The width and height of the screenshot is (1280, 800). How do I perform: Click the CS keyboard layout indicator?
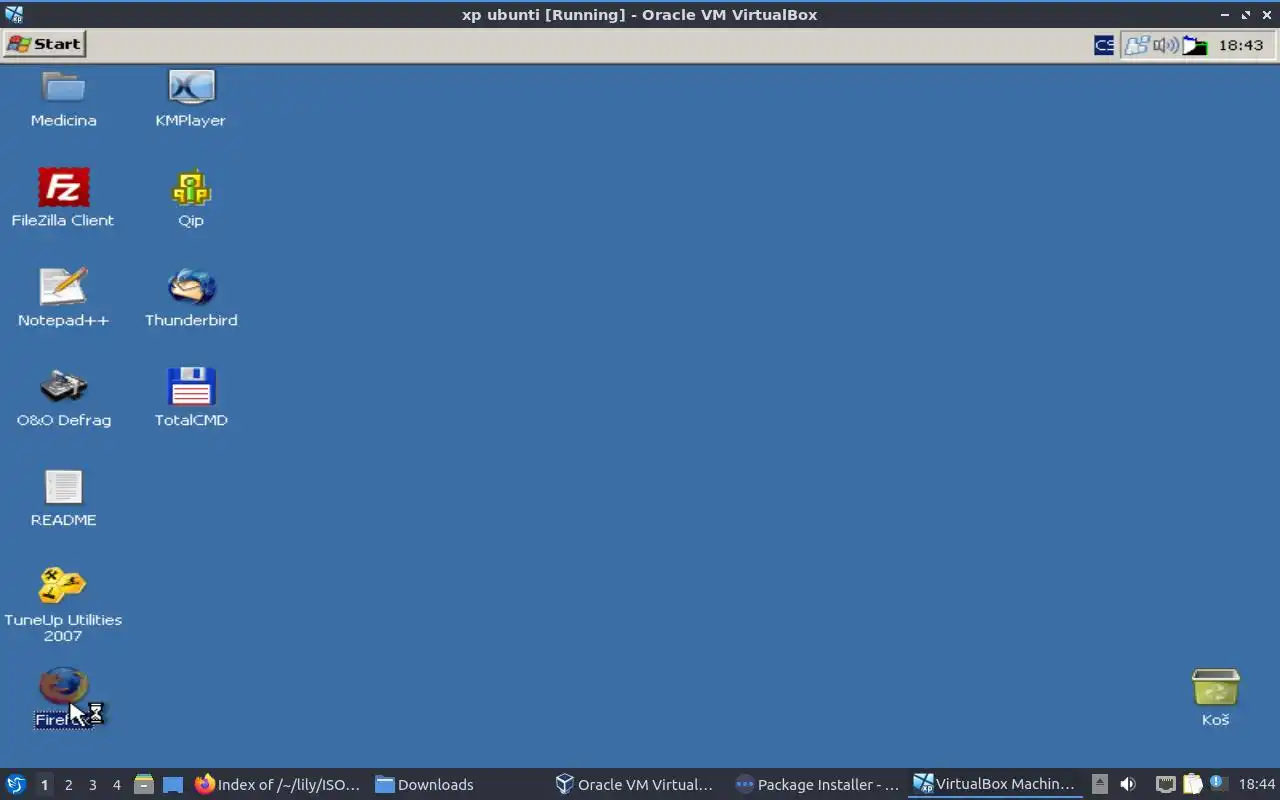click(x=1104, y=45)
